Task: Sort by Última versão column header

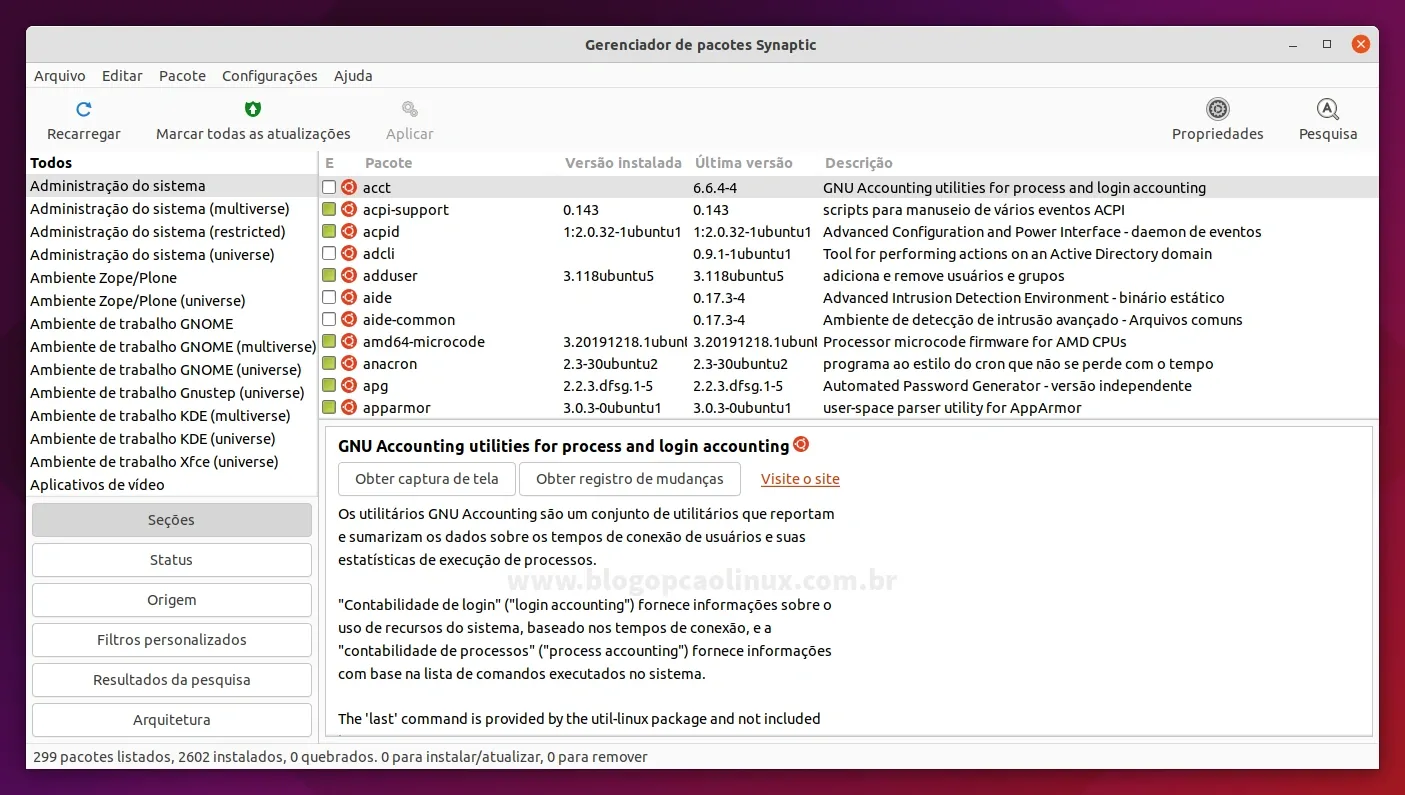Action: click(744, 163)
